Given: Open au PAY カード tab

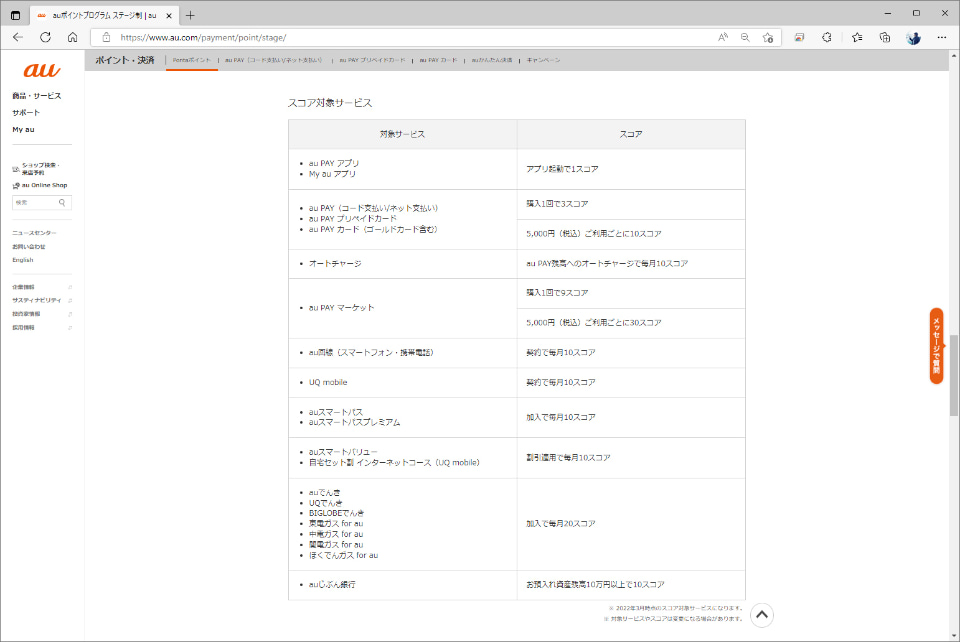Looking at the screenshot, I should point(438,60).
